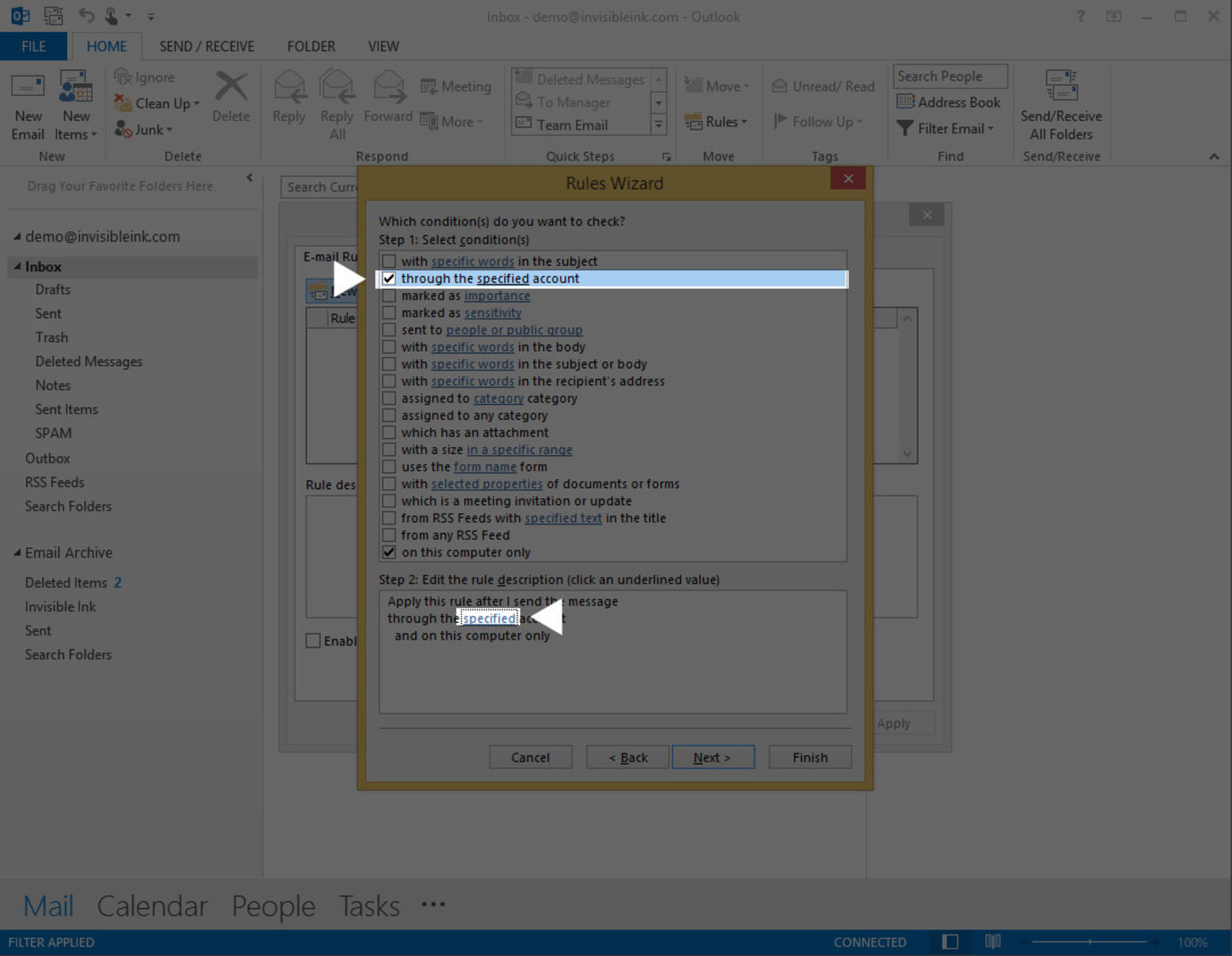Open the Rules dropdown

(x=716, y=122)
